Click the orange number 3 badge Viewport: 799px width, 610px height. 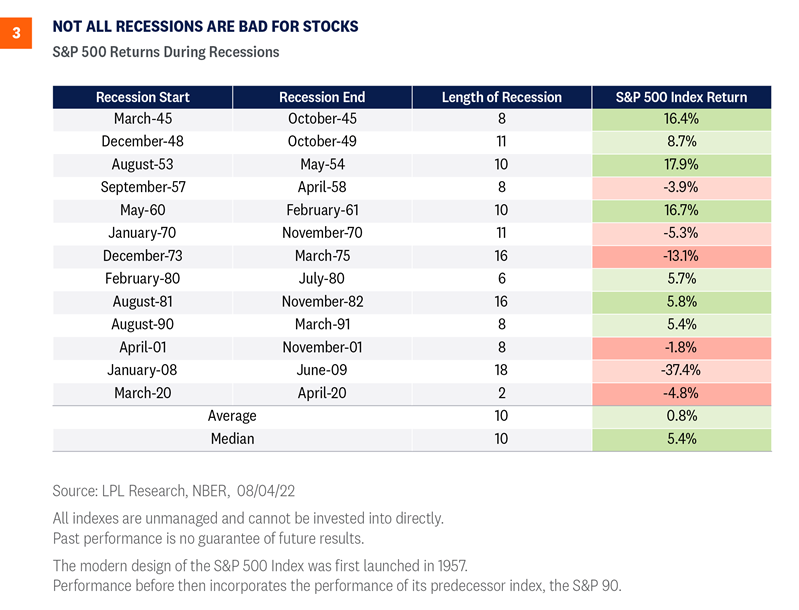tap(14, 34)
